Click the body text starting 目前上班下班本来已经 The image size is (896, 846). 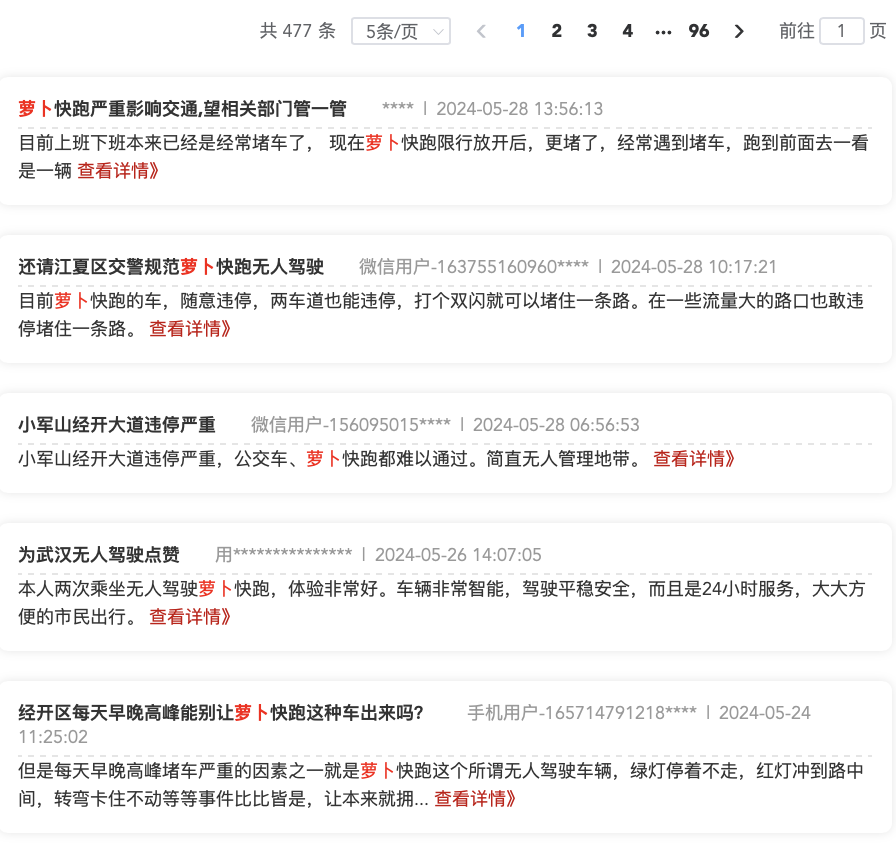click(443, 157)
